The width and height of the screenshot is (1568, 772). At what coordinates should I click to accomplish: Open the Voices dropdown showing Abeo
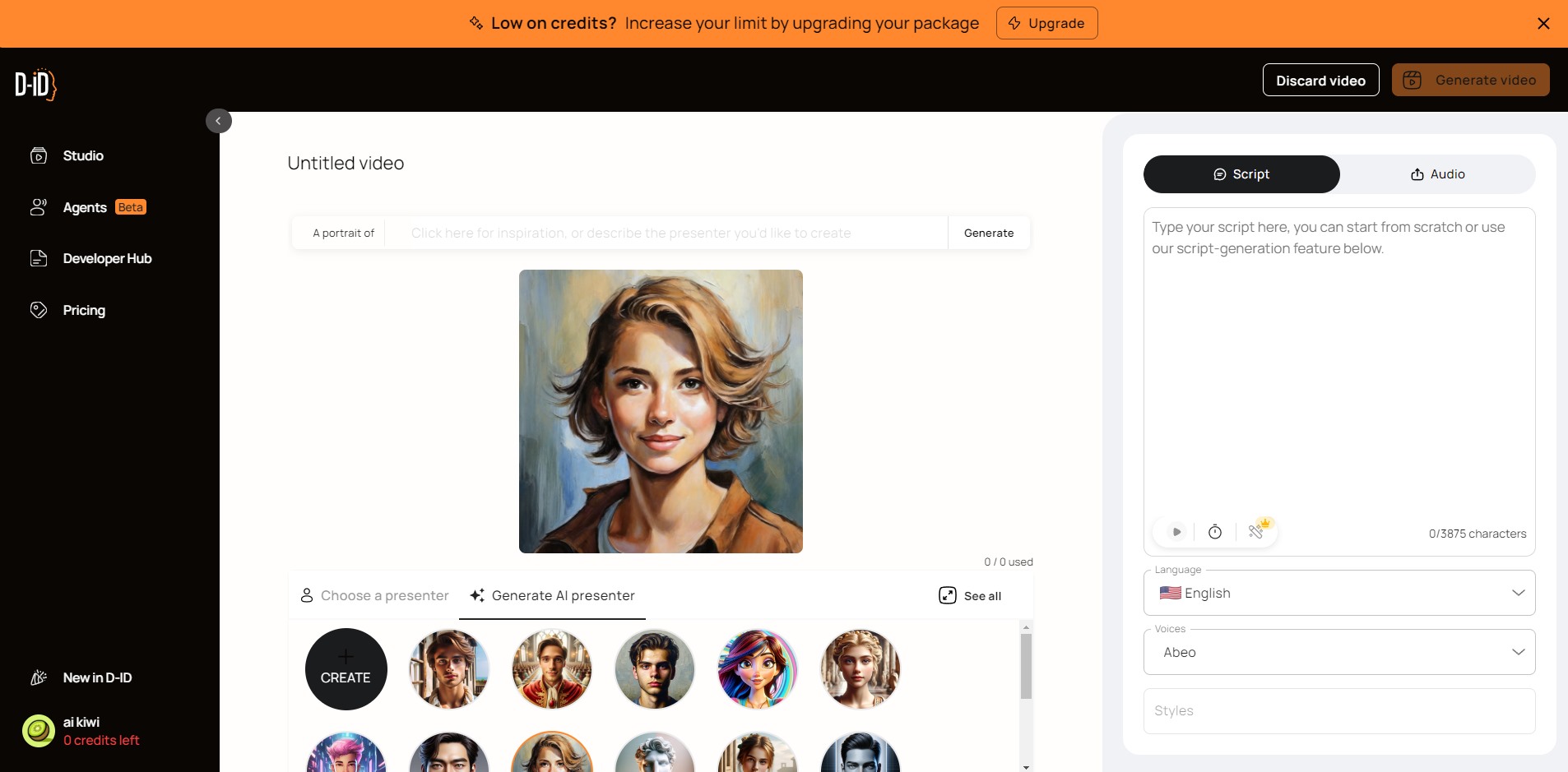(1339, 652)
